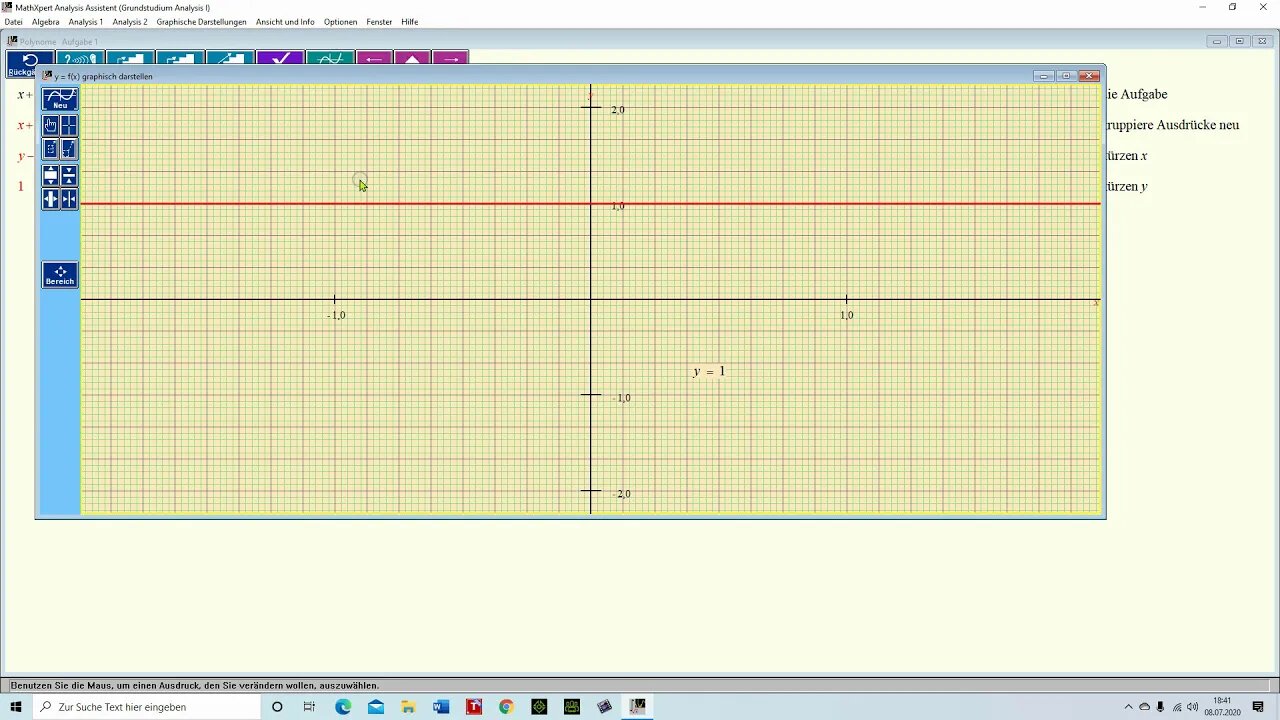The width and height of the screenshot is (1280, 720).
Task: Click the purple left arrow toolbar button
Action: click(x=374, y=59)
